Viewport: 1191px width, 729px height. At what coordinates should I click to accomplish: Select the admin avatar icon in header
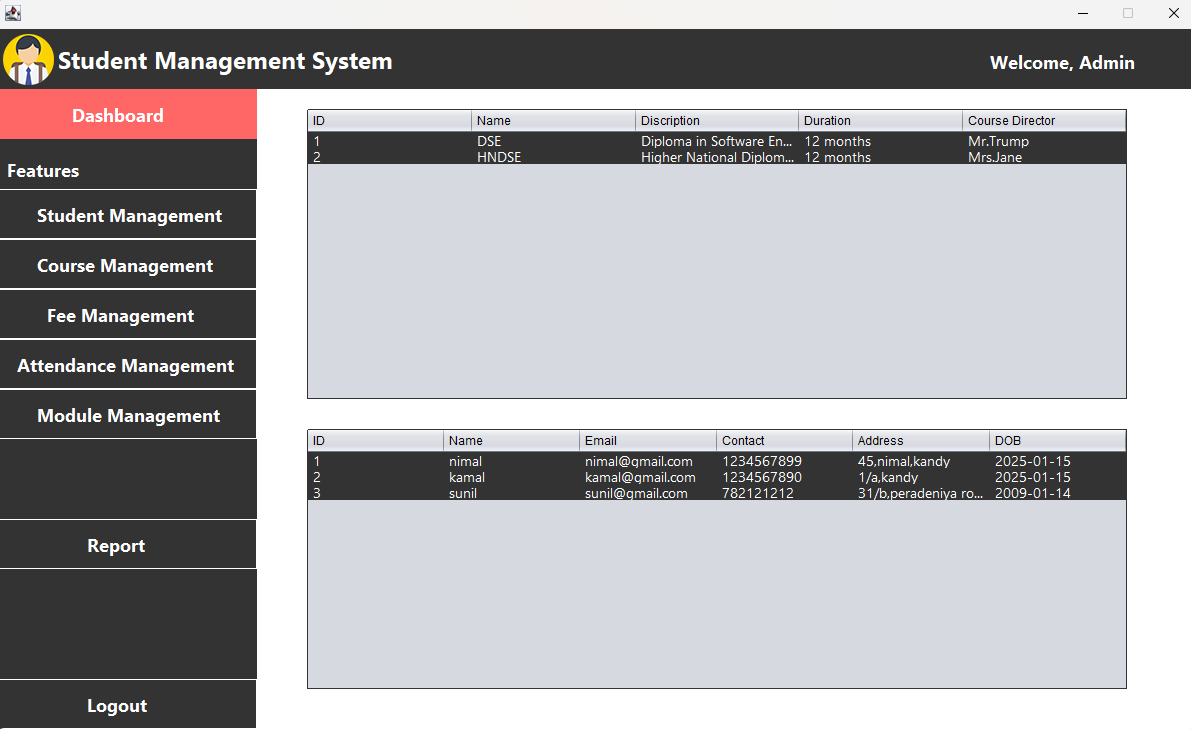click(27, 60)
